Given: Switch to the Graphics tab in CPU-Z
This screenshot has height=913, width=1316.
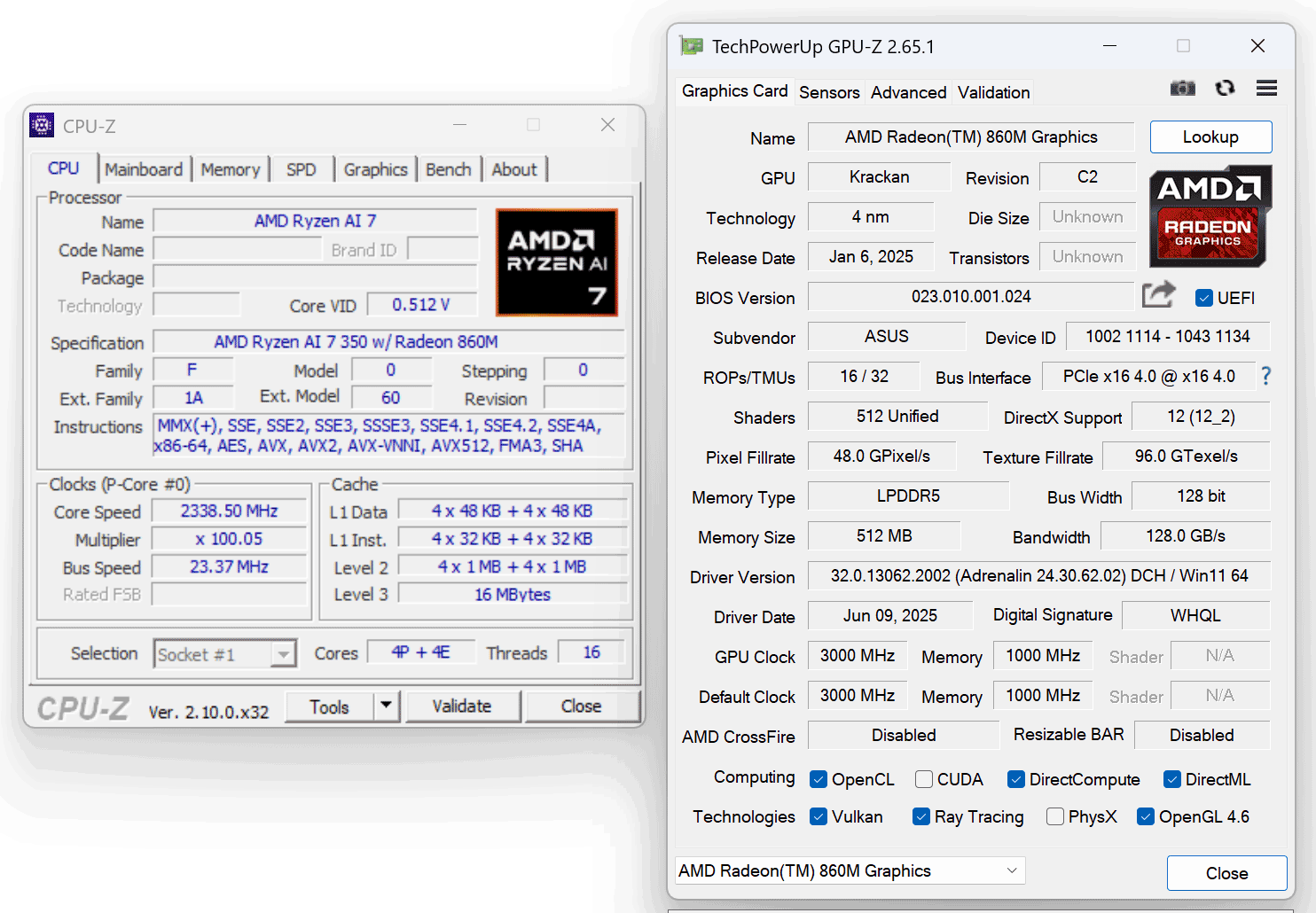Looking at the screenshot, I should point(376,169).
